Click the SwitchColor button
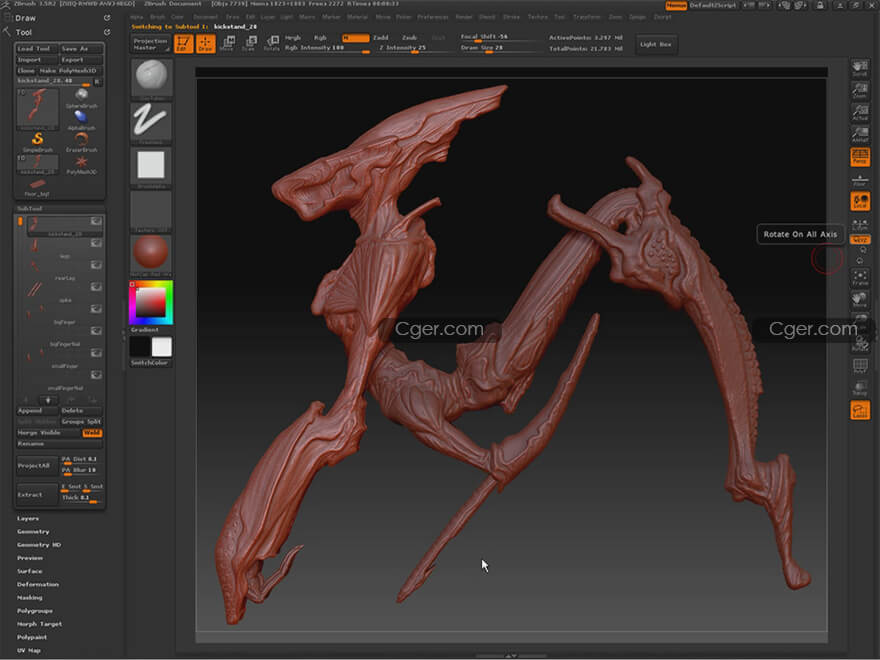880x660 pixels. click(149, 363)
